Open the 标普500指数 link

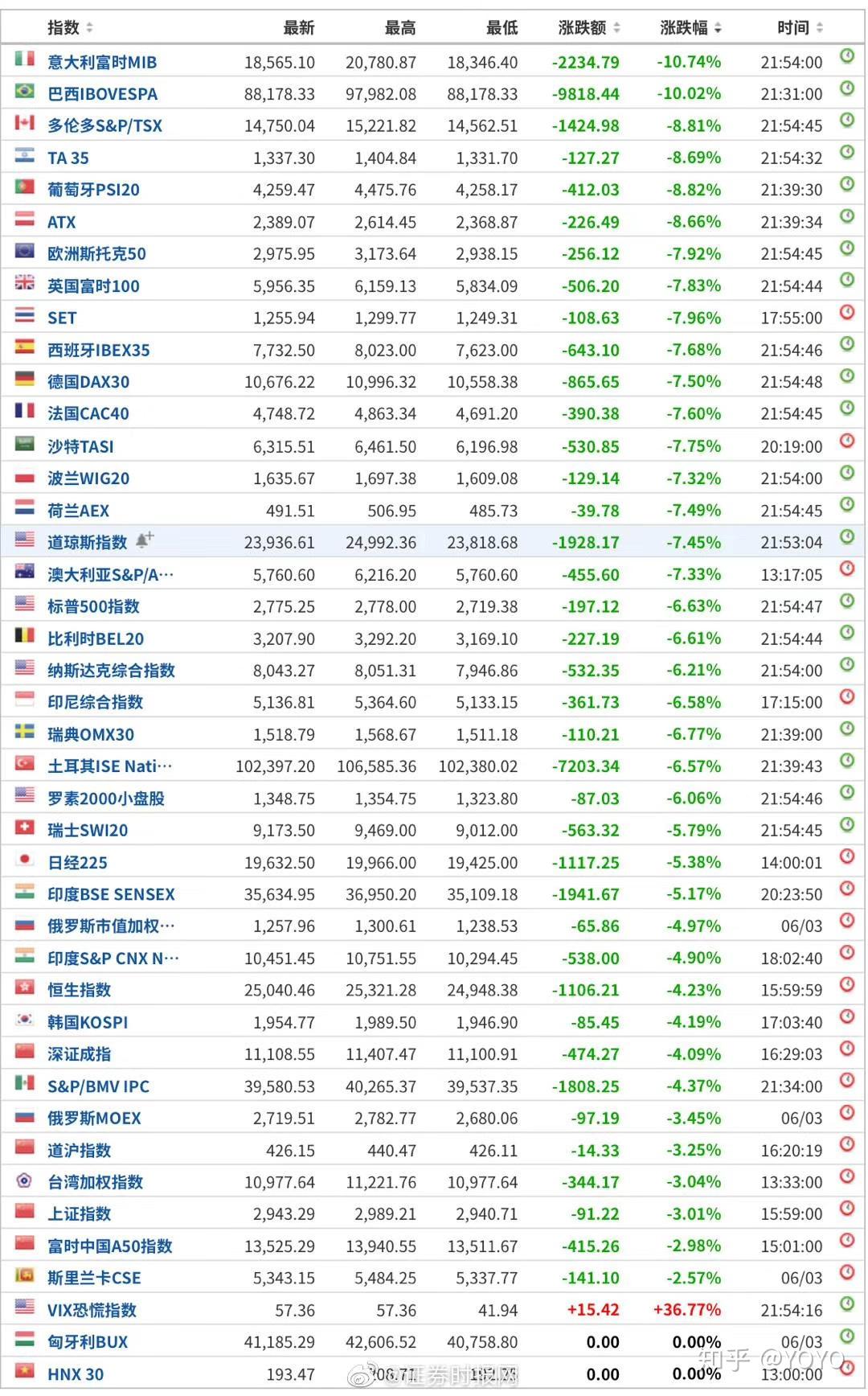94,606
